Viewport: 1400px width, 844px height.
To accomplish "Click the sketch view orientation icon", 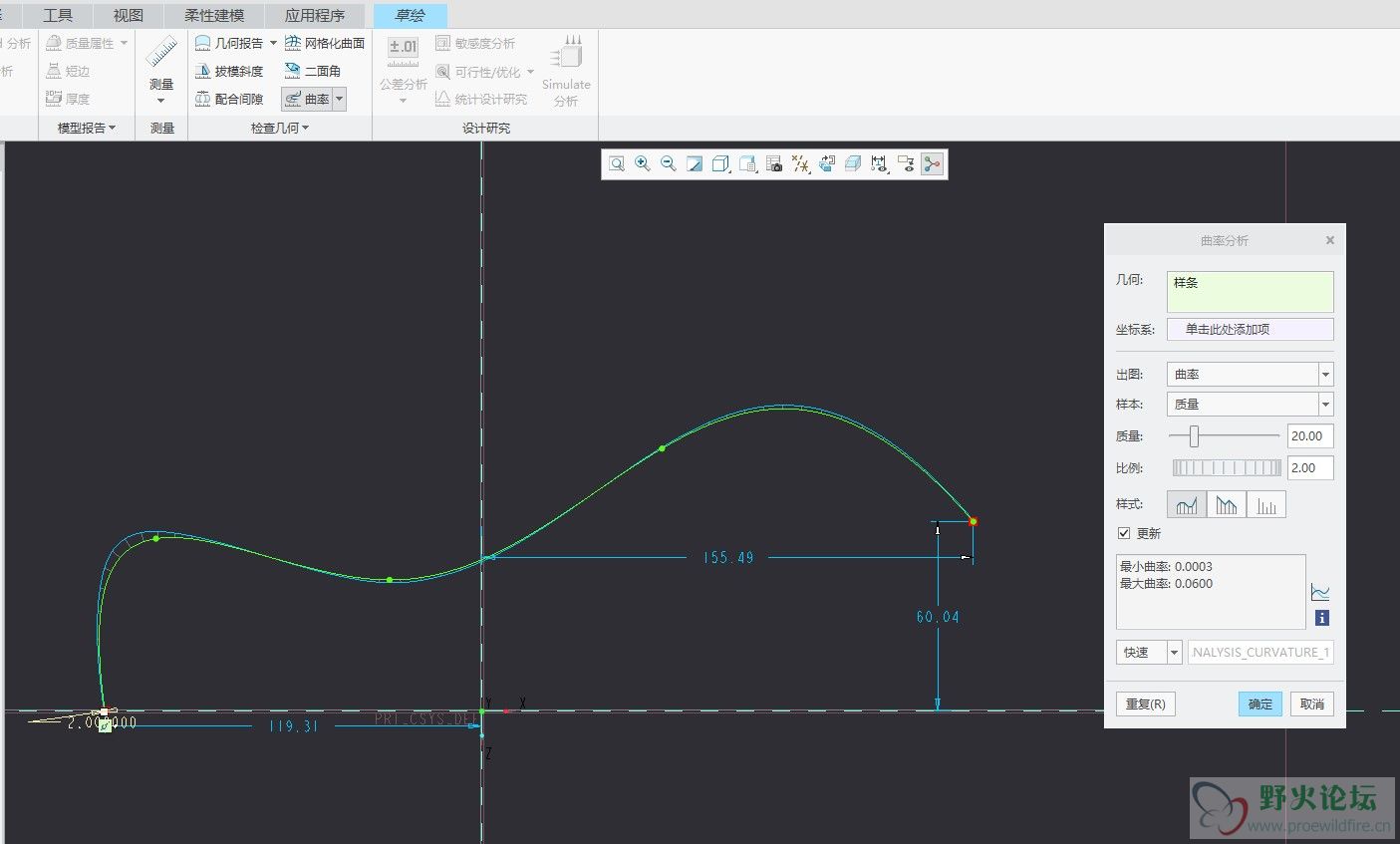I will (x=826, y=164).
